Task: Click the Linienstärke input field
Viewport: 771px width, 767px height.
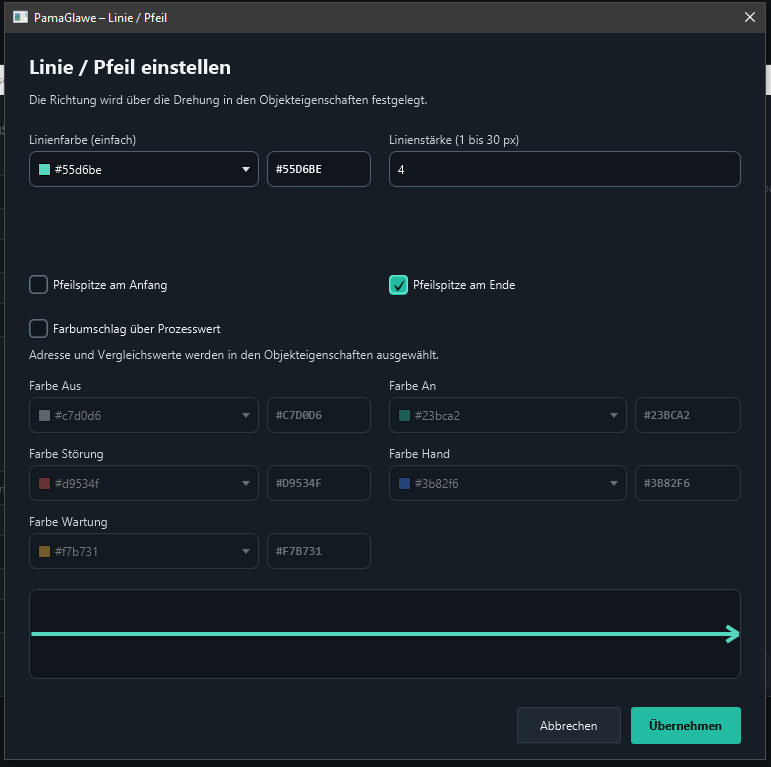Action: coord(564,169)
